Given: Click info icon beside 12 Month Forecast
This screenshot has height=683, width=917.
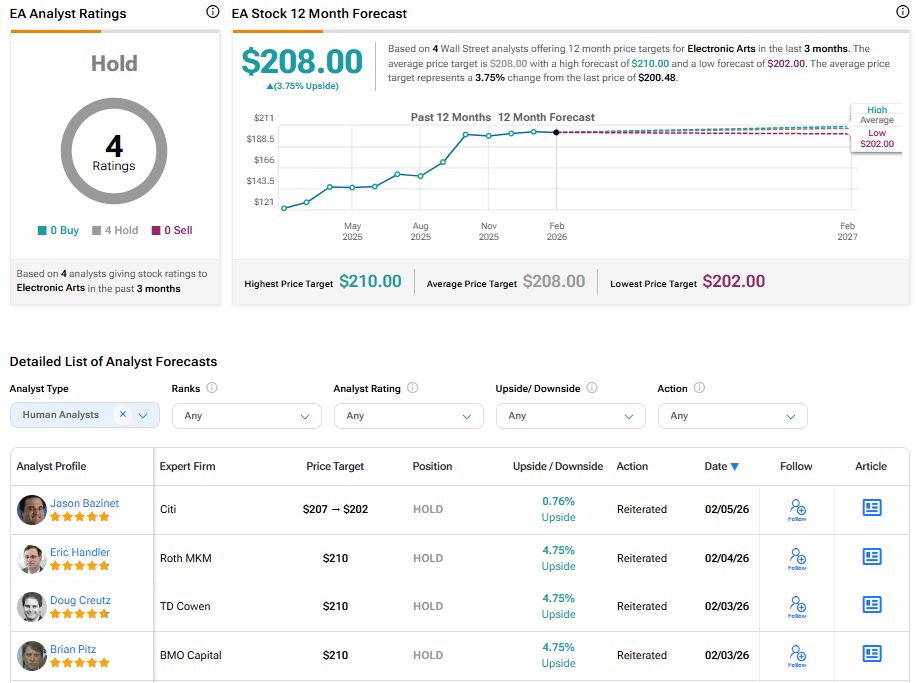Looking at the screenshot, I should (902, 12).
